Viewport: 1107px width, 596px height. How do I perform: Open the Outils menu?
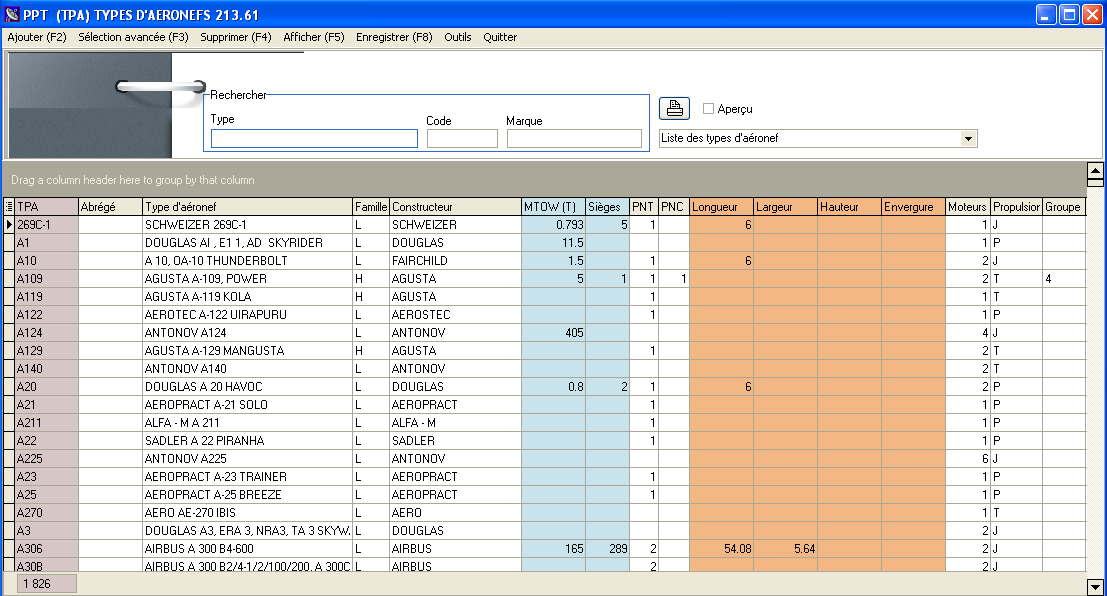pyautogui.click(x=458, y=37)
